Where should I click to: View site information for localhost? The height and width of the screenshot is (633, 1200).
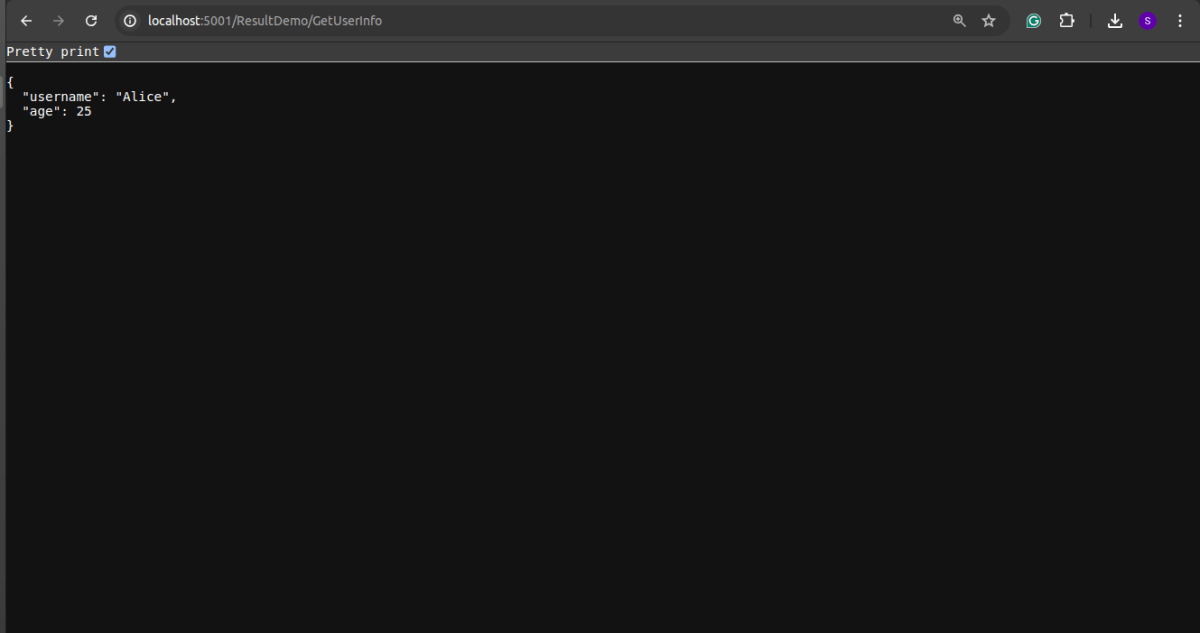(129, 20)
